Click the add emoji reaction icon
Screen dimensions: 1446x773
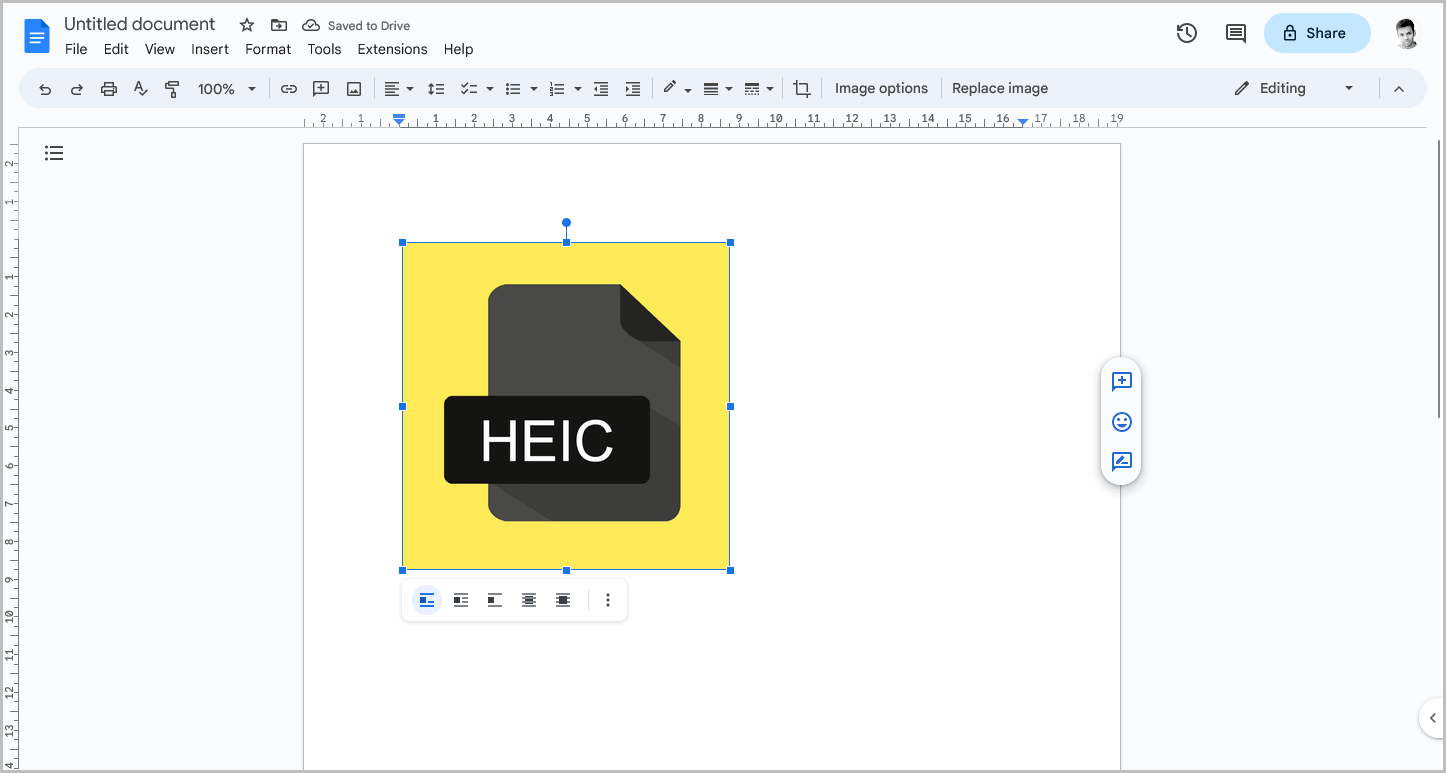1121,421
